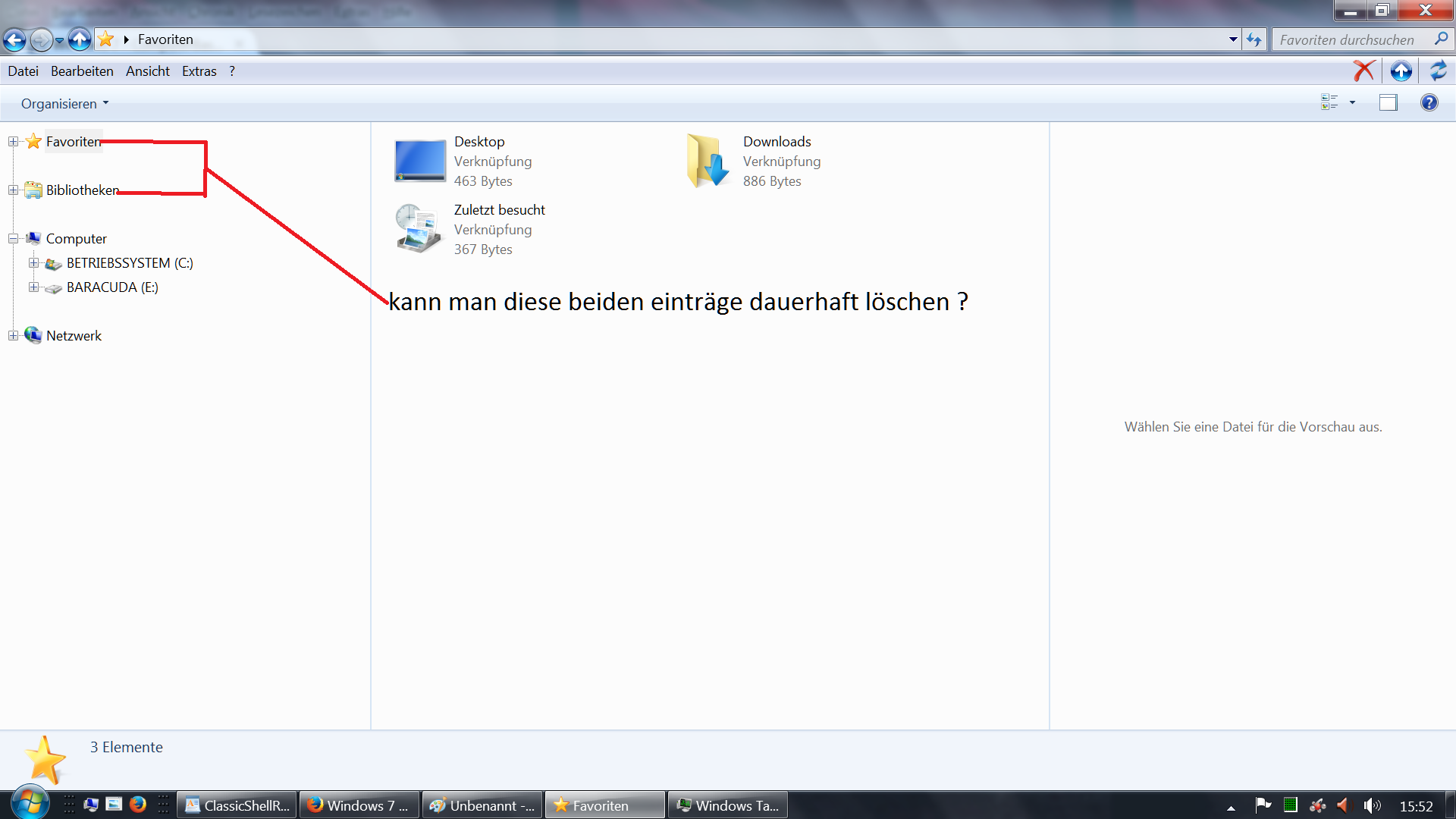Viewport: 1456px width, 819px height.
Task: Click the change view icon
Action: pyautogui.click(x=1329, y=102)
